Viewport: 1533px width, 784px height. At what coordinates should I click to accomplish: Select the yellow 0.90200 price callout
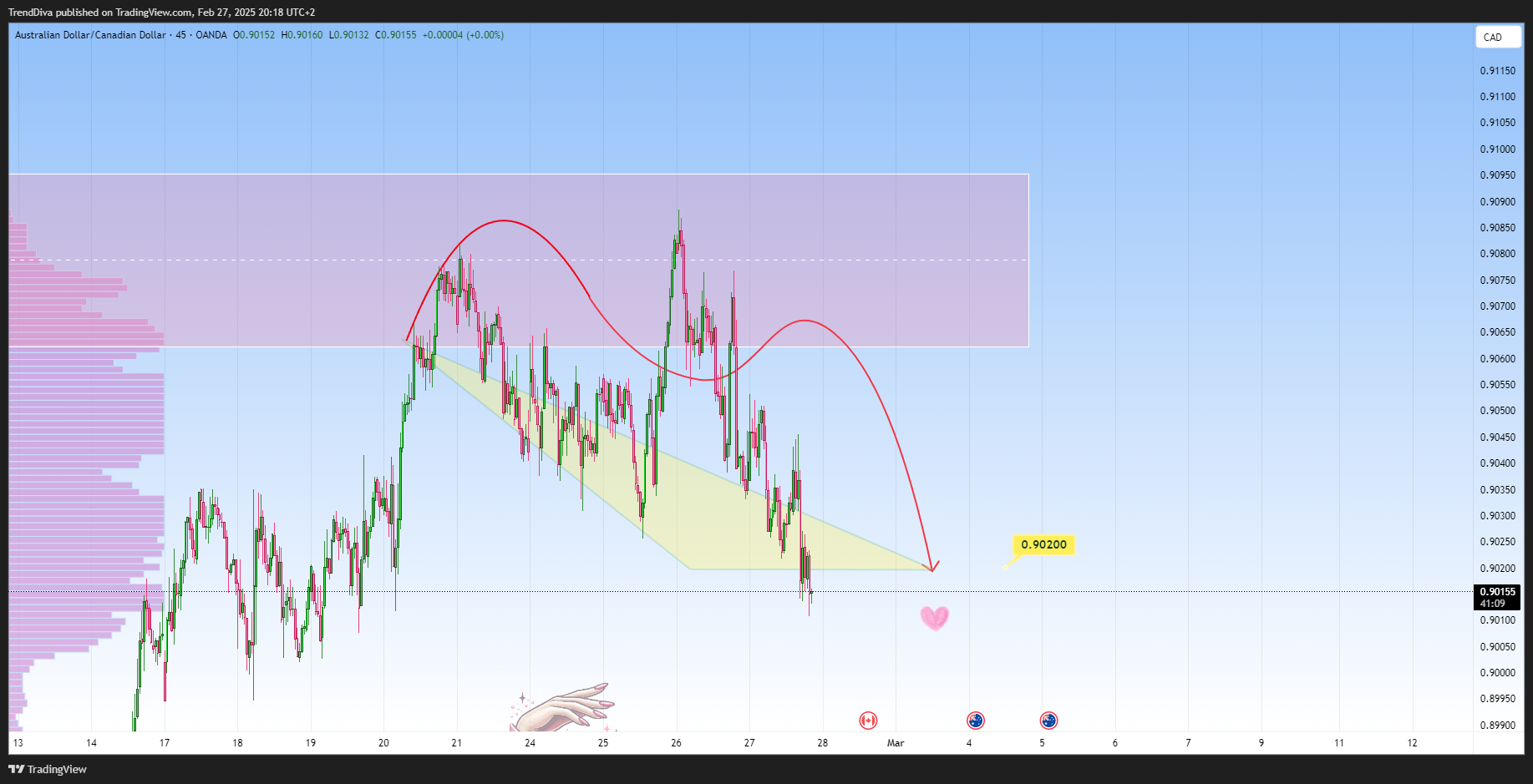tap(1043, 544)
